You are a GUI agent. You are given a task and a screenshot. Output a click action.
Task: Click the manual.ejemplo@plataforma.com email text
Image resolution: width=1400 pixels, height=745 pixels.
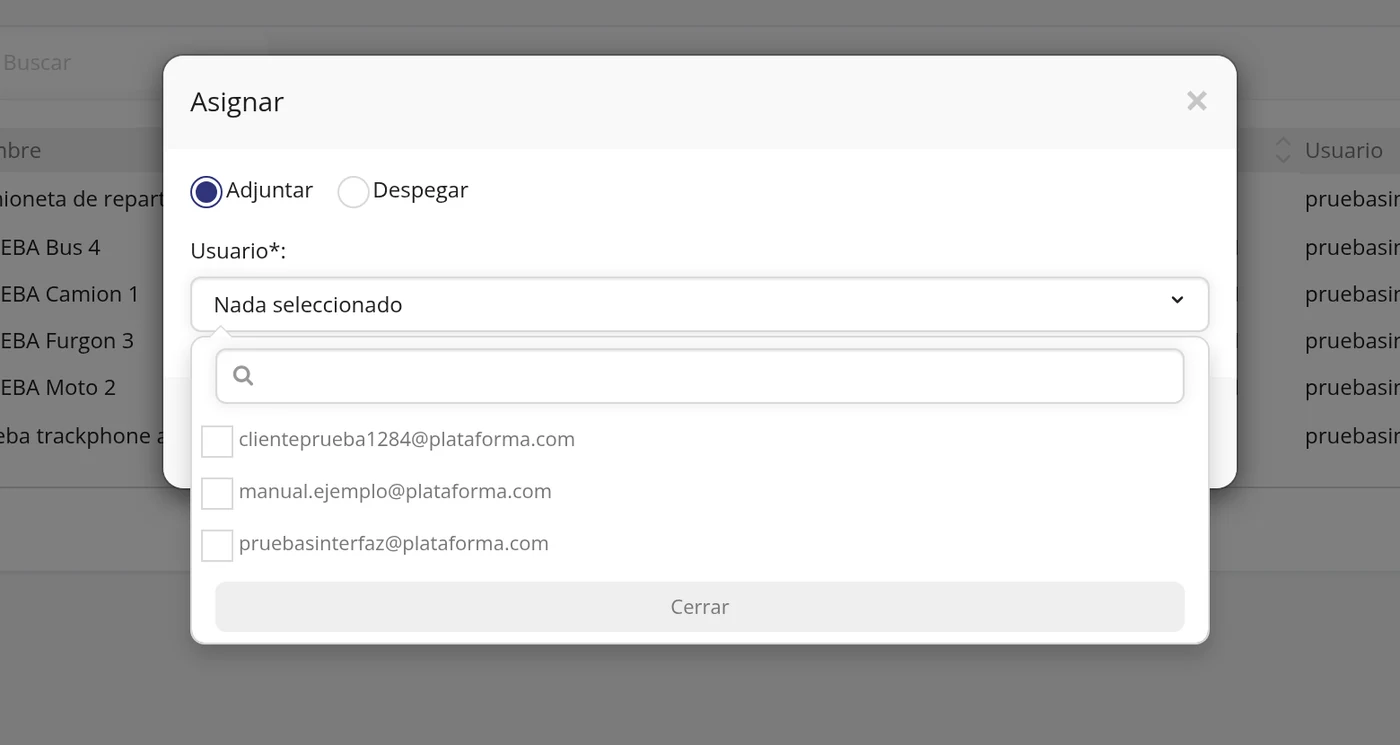pyautogui.click(x=395, y=491)
